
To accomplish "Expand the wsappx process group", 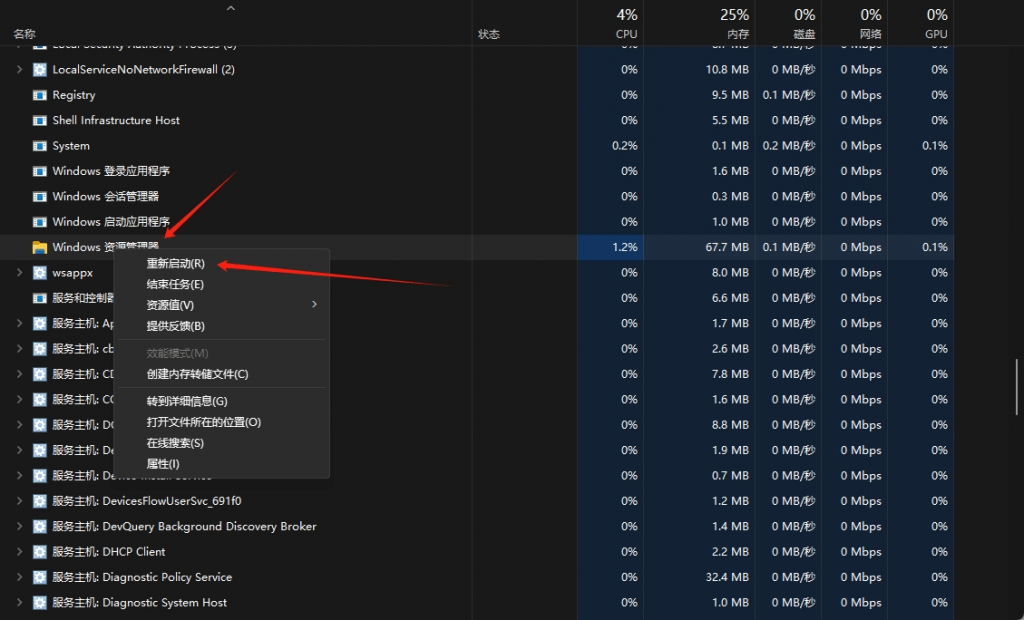I will coord(20,272).
